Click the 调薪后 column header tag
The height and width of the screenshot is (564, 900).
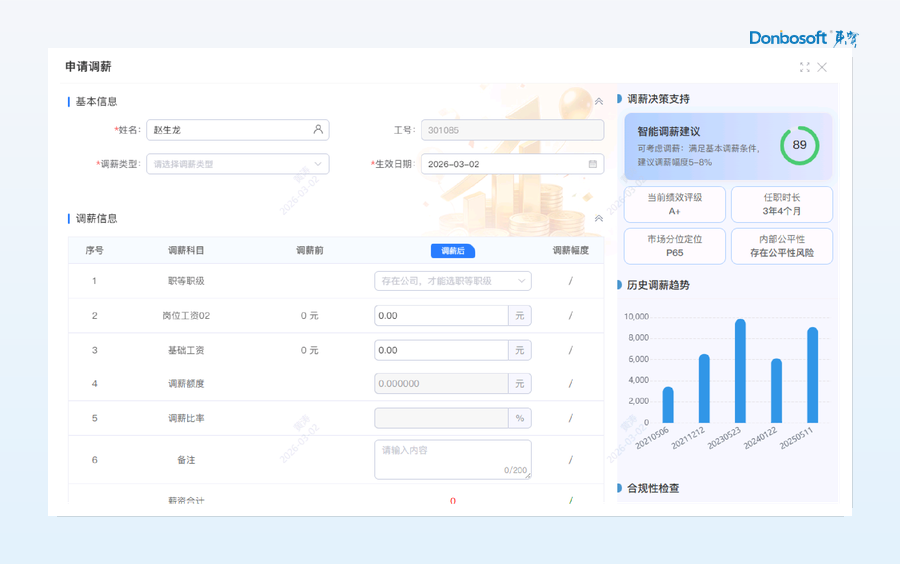point(453,251)
